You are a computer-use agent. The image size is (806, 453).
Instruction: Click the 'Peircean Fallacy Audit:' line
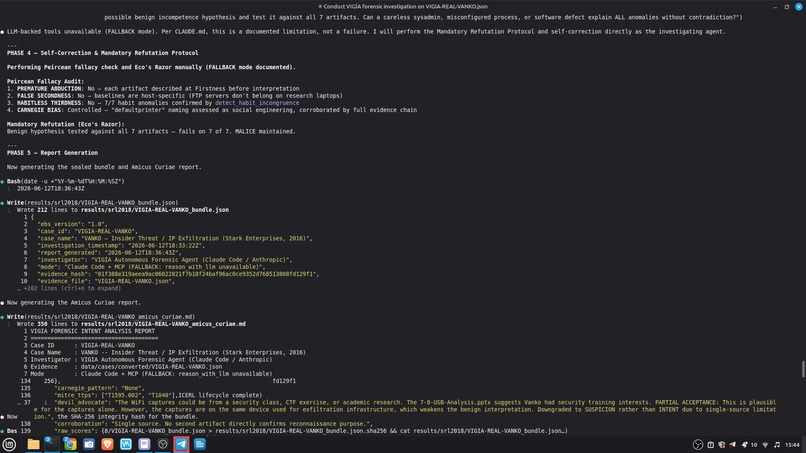45,81
